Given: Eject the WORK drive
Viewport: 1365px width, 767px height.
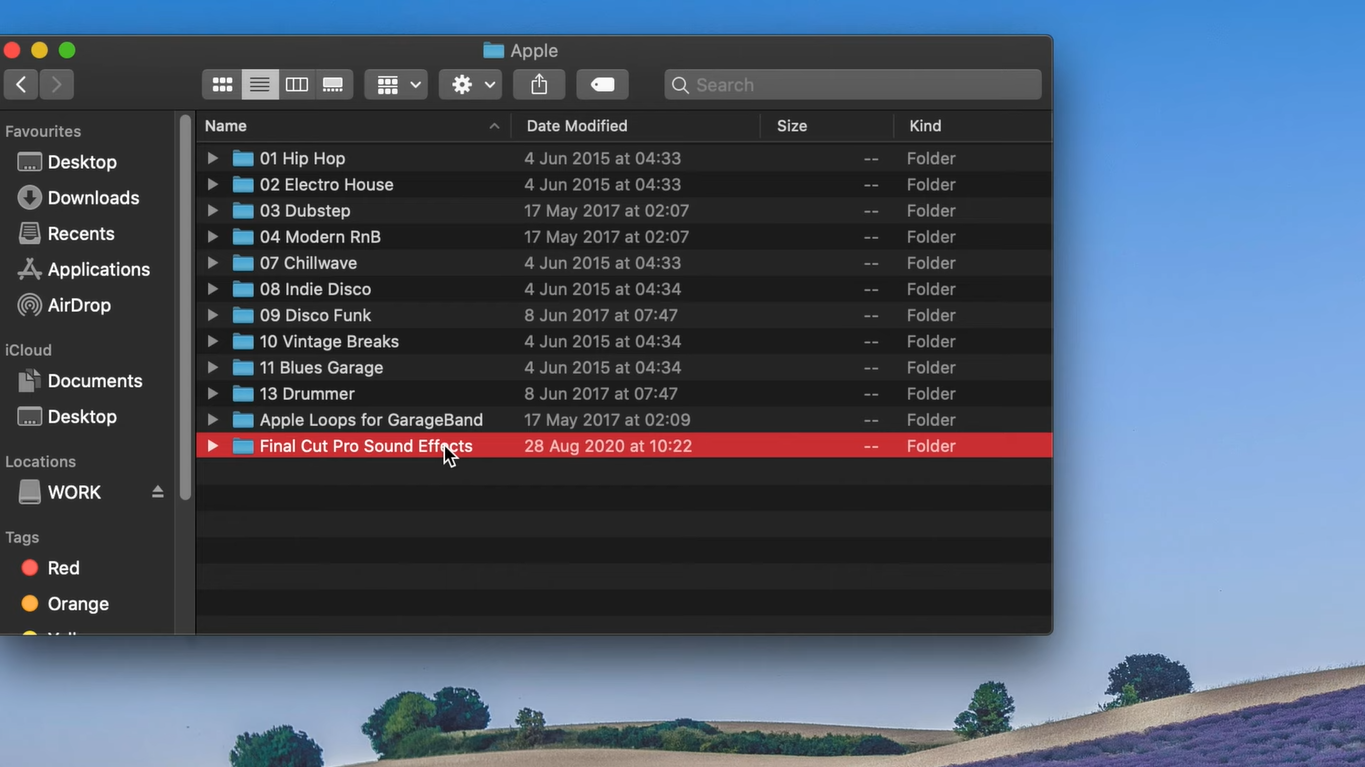Looking at the screenshot, I should pos(157,492).
